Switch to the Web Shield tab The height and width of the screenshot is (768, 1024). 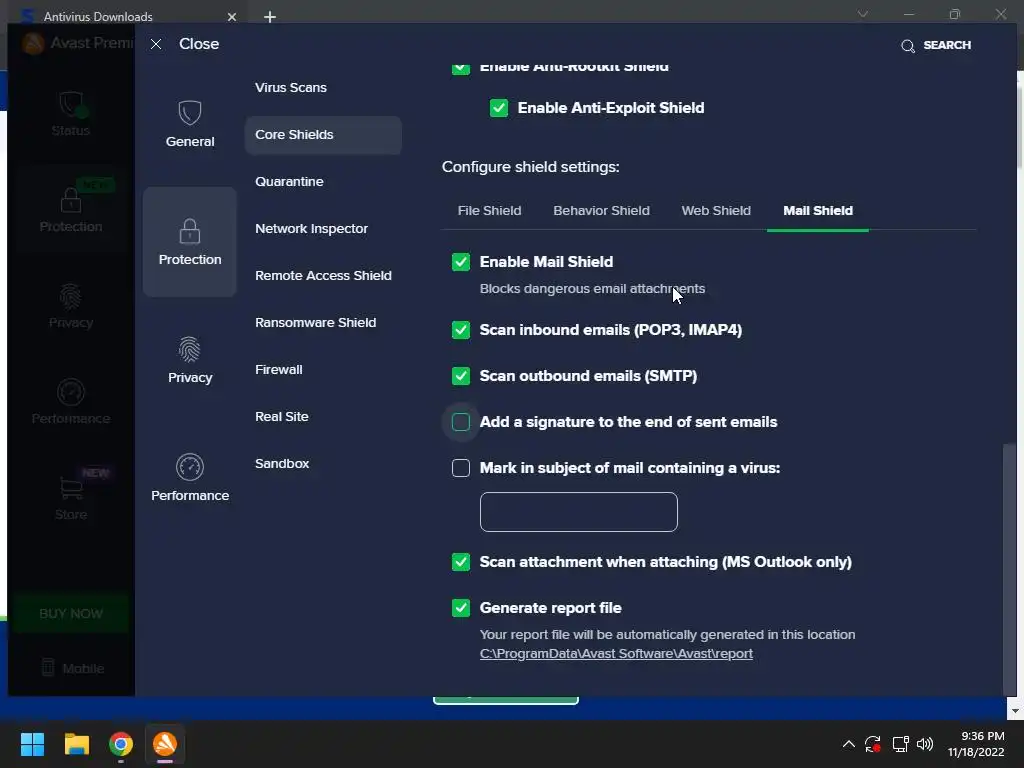click(x=716, y=210)
